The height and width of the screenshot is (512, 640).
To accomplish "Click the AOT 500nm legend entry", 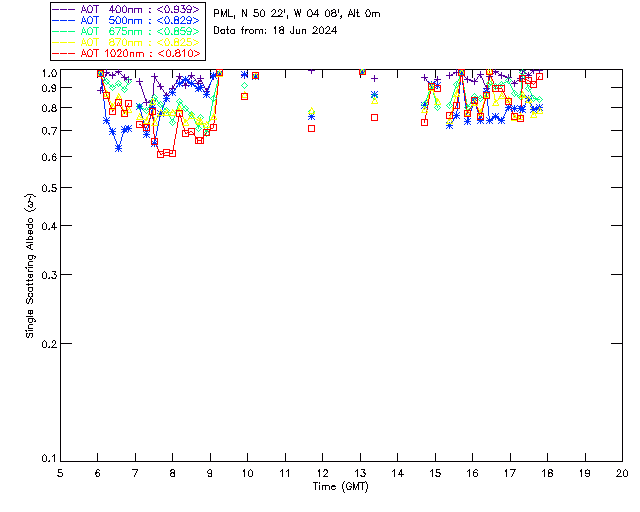I will coord(127,20).
